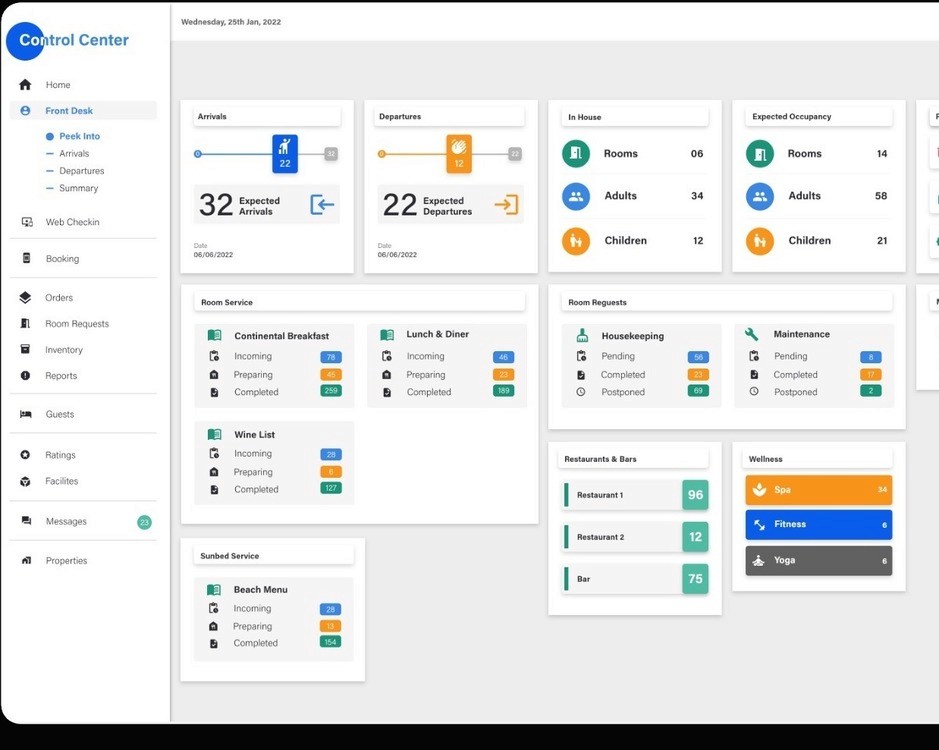Select the gray Yoga wellness bar
The image size is (939, 750).
coord(819,561)
